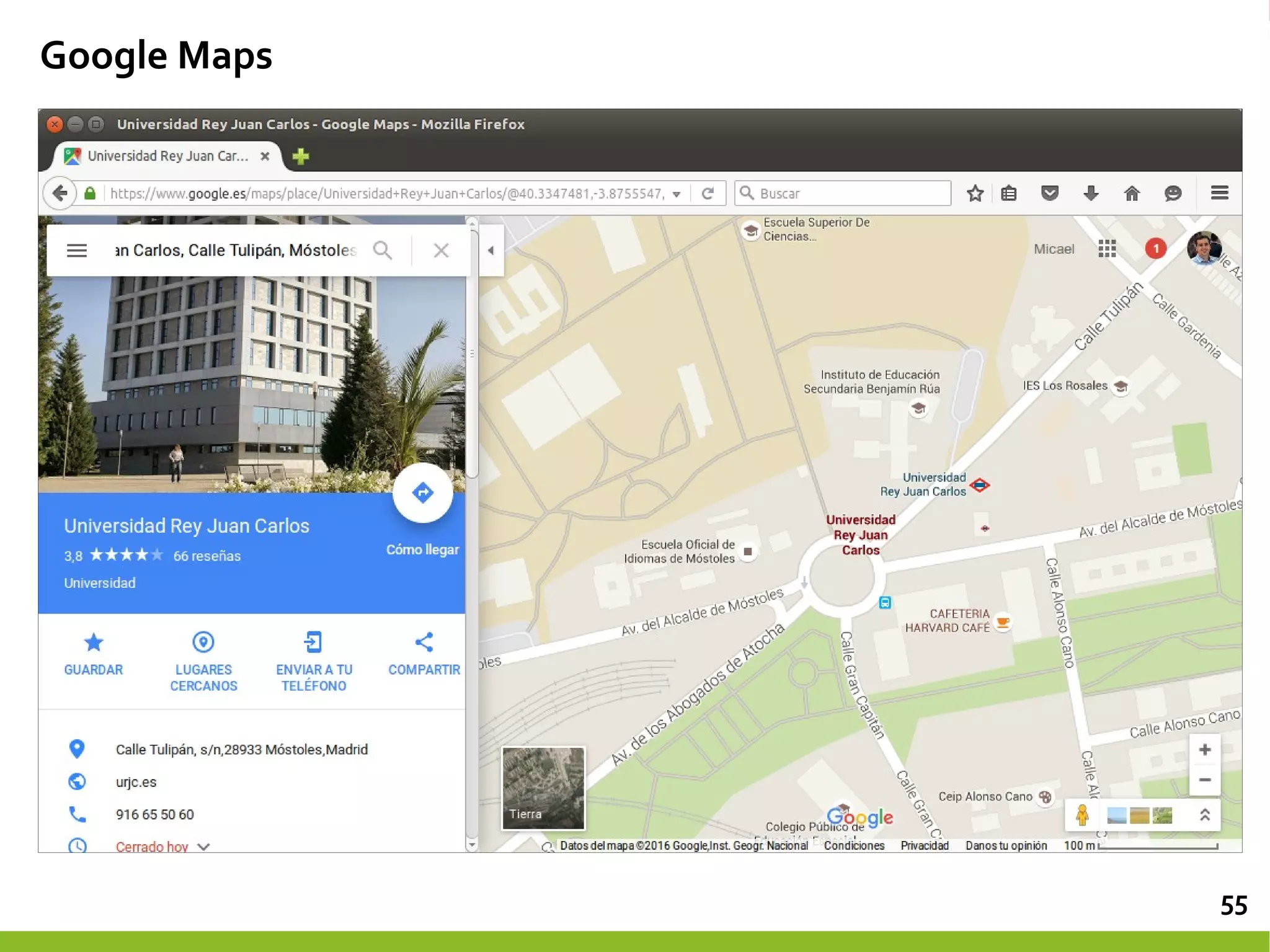Click the bus stop icon near roundabout
This screenshot has width=1270, height=952.
click(885, 602)
